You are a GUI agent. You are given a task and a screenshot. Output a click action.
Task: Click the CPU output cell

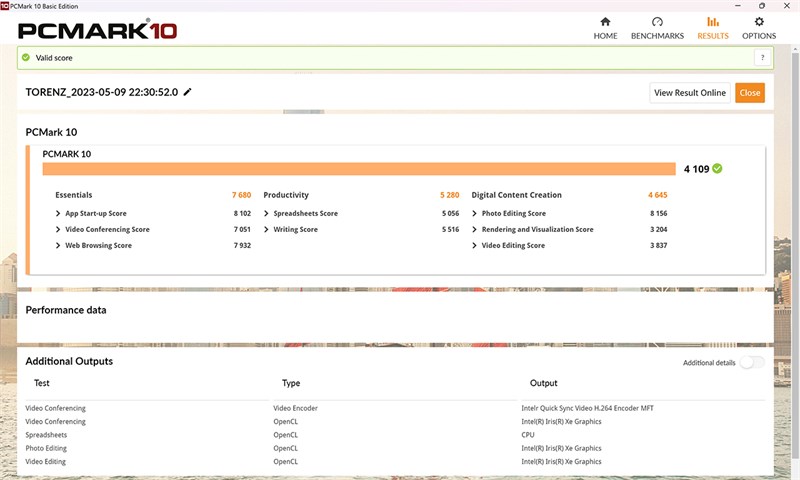528,435
